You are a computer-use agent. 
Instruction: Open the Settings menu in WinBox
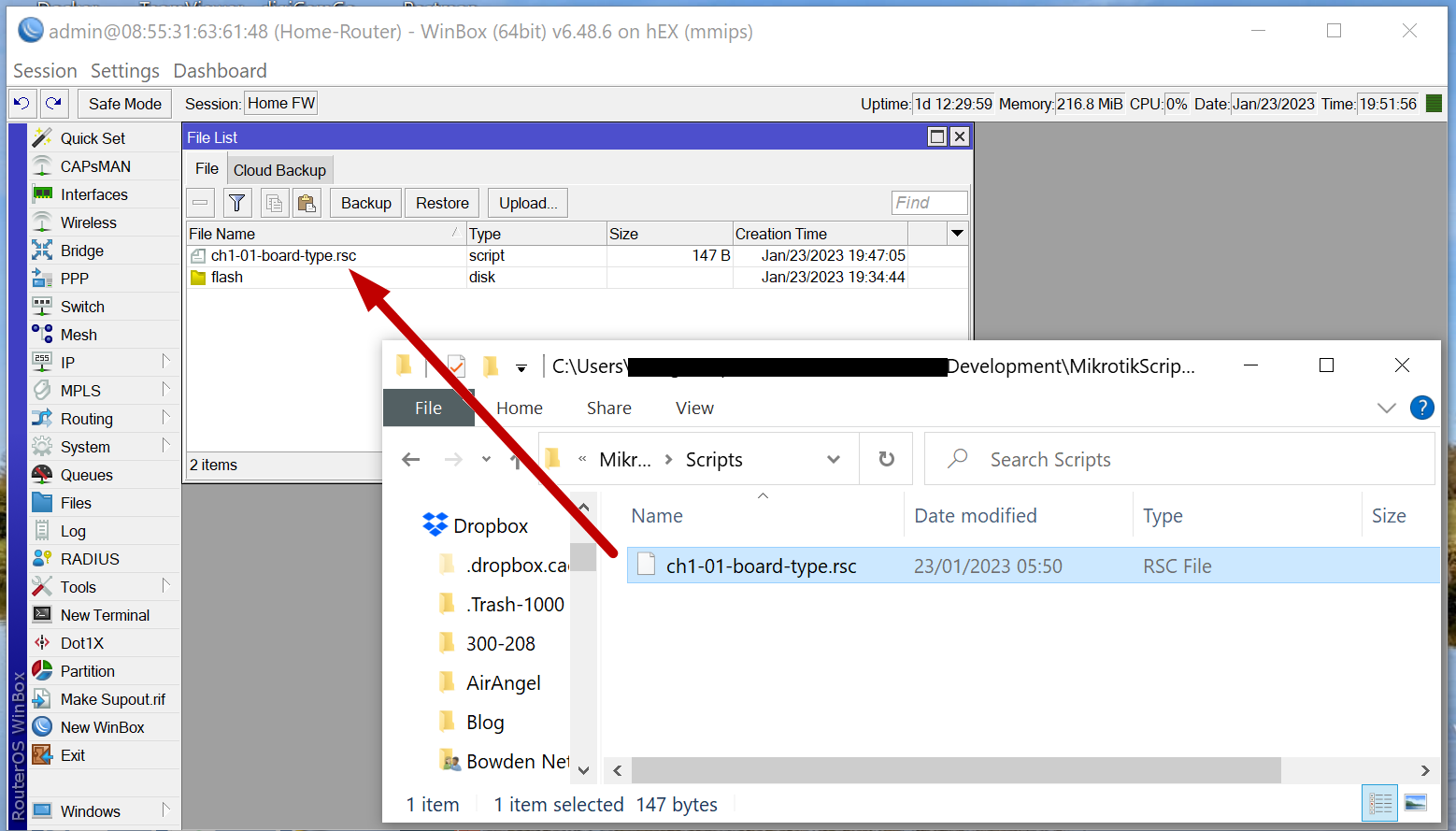point(124,71)
